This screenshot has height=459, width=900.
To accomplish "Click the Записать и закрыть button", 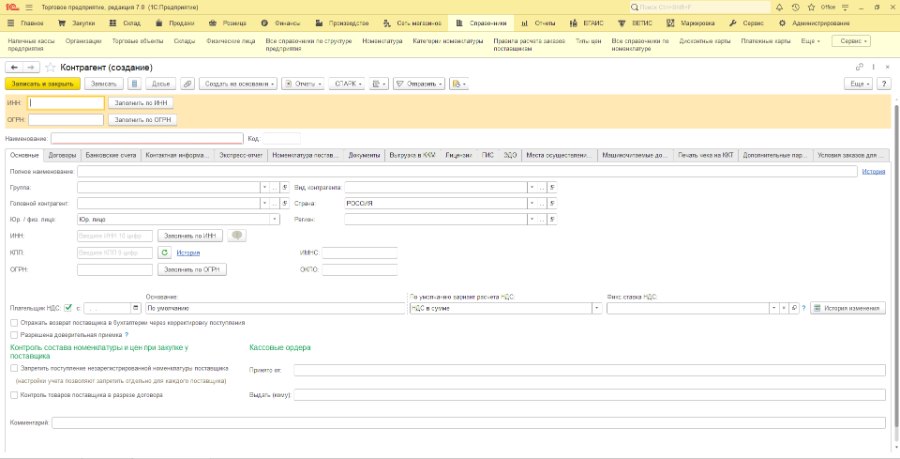I will 42,84.
